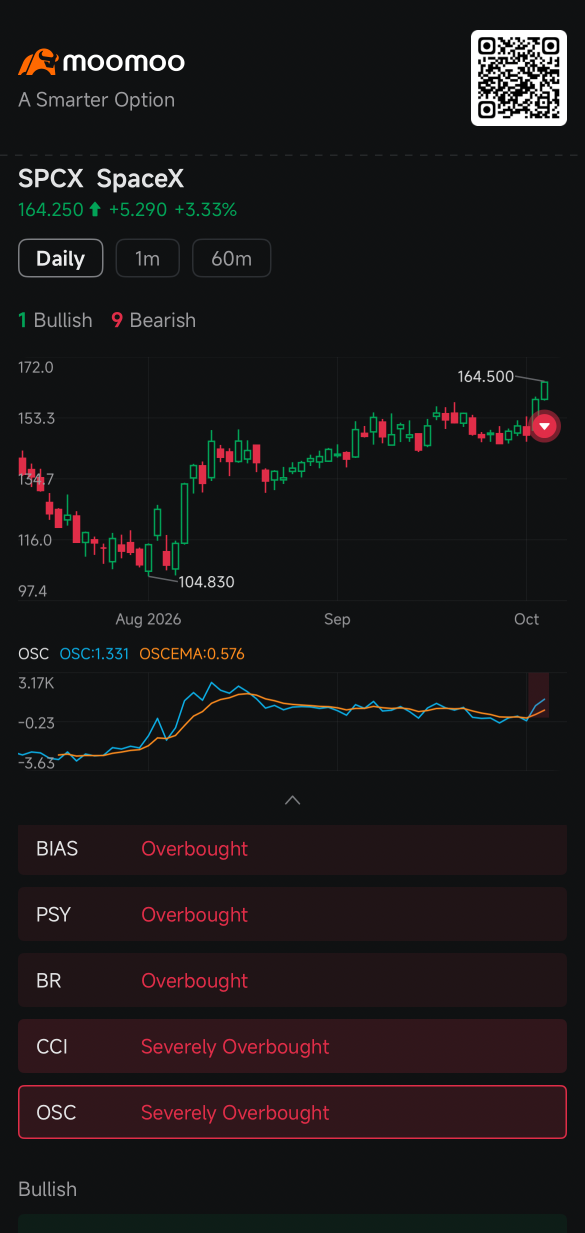Click the blue OSC value legend

(x=94, y=654)
